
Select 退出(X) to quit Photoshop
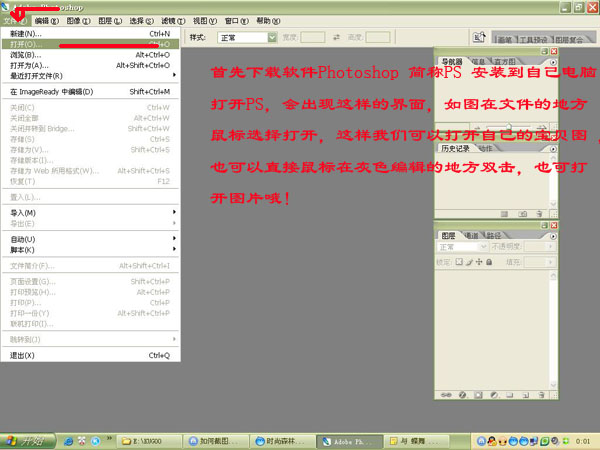point(90,355)
